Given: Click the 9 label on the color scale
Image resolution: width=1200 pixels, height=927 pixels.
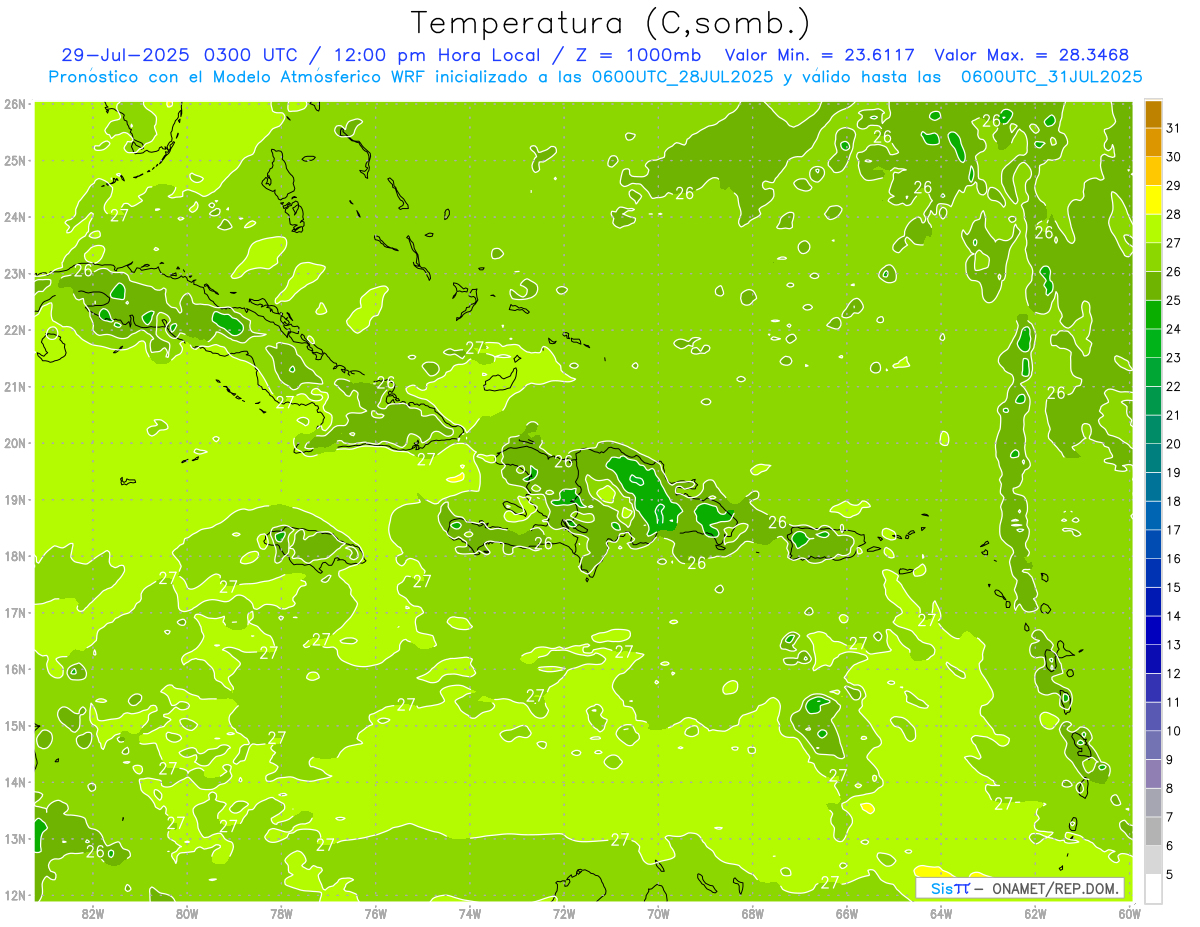Looking at the screenshot, I should (x=1170, y=760).
